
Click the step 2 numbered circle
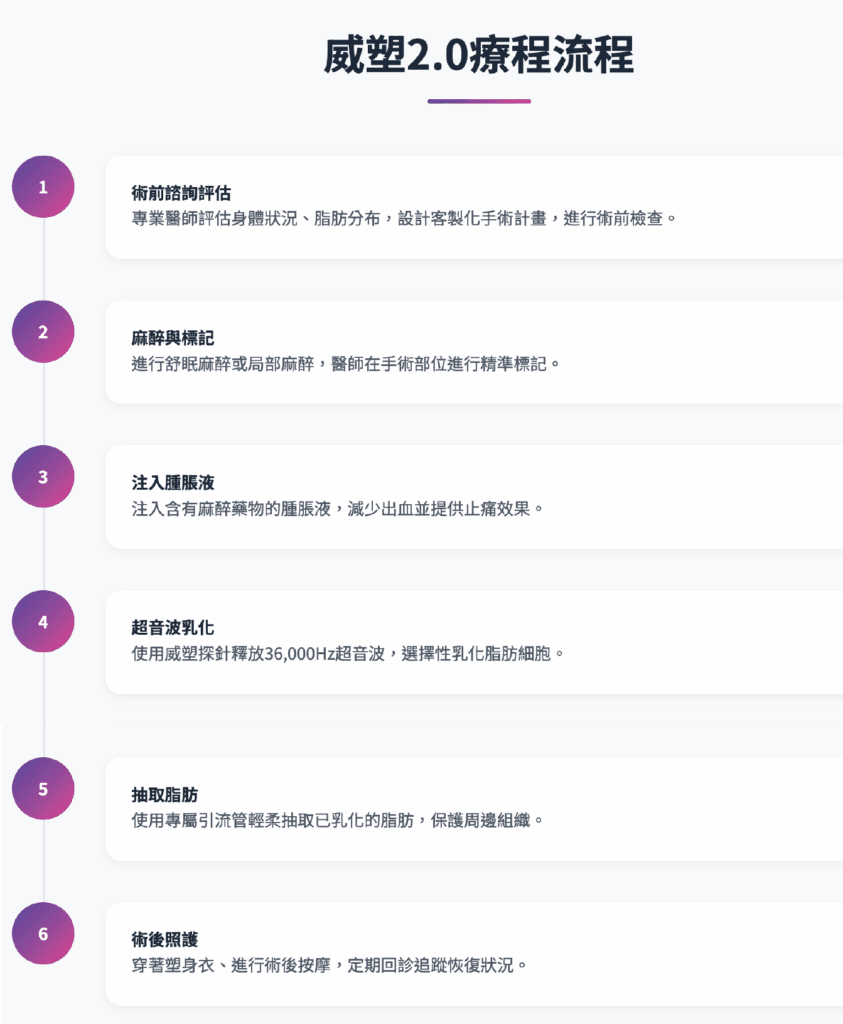43,332
